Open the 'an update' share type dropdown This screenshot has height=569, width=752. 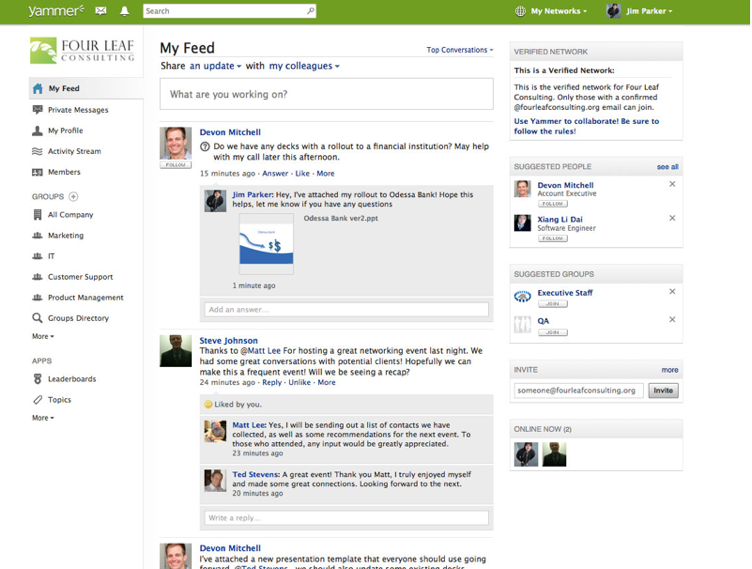[215, 66]
